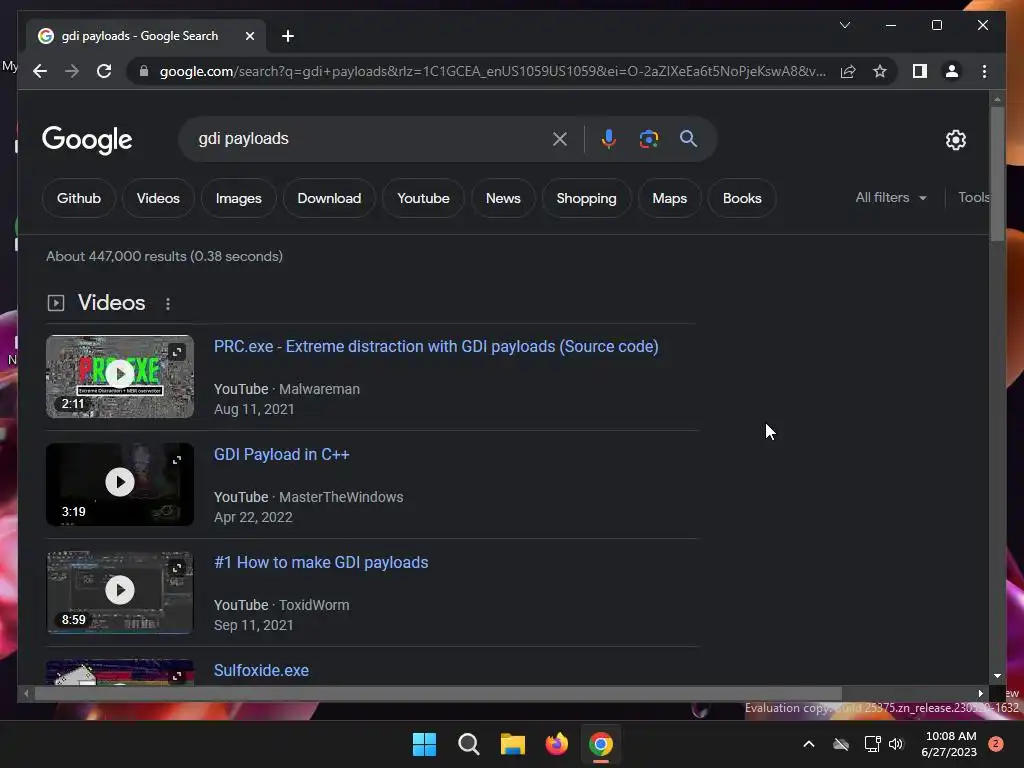Expand preview of PRC.exe video

point(177,352)
